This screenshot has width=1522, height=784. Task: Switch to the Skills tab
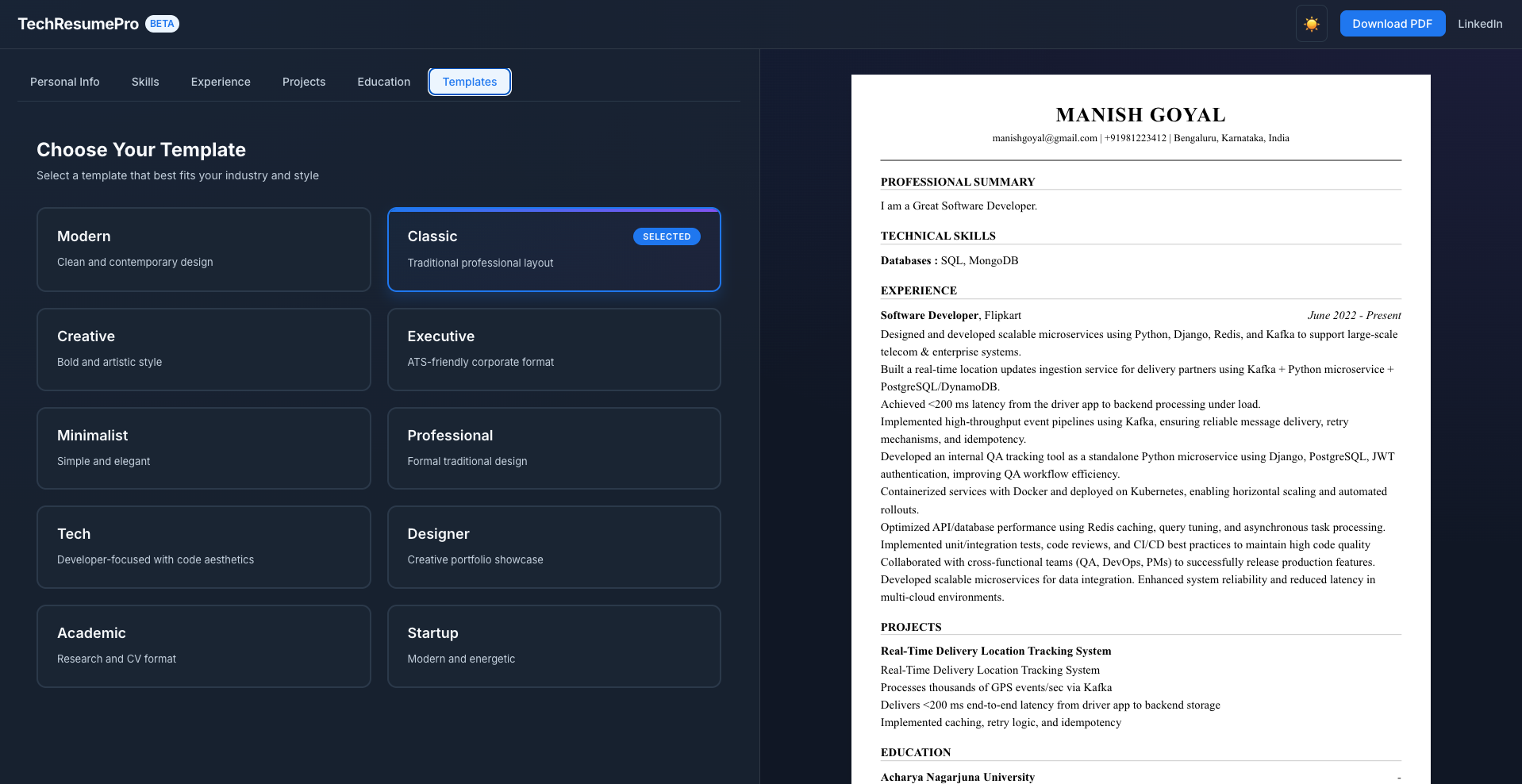(145, 82)
